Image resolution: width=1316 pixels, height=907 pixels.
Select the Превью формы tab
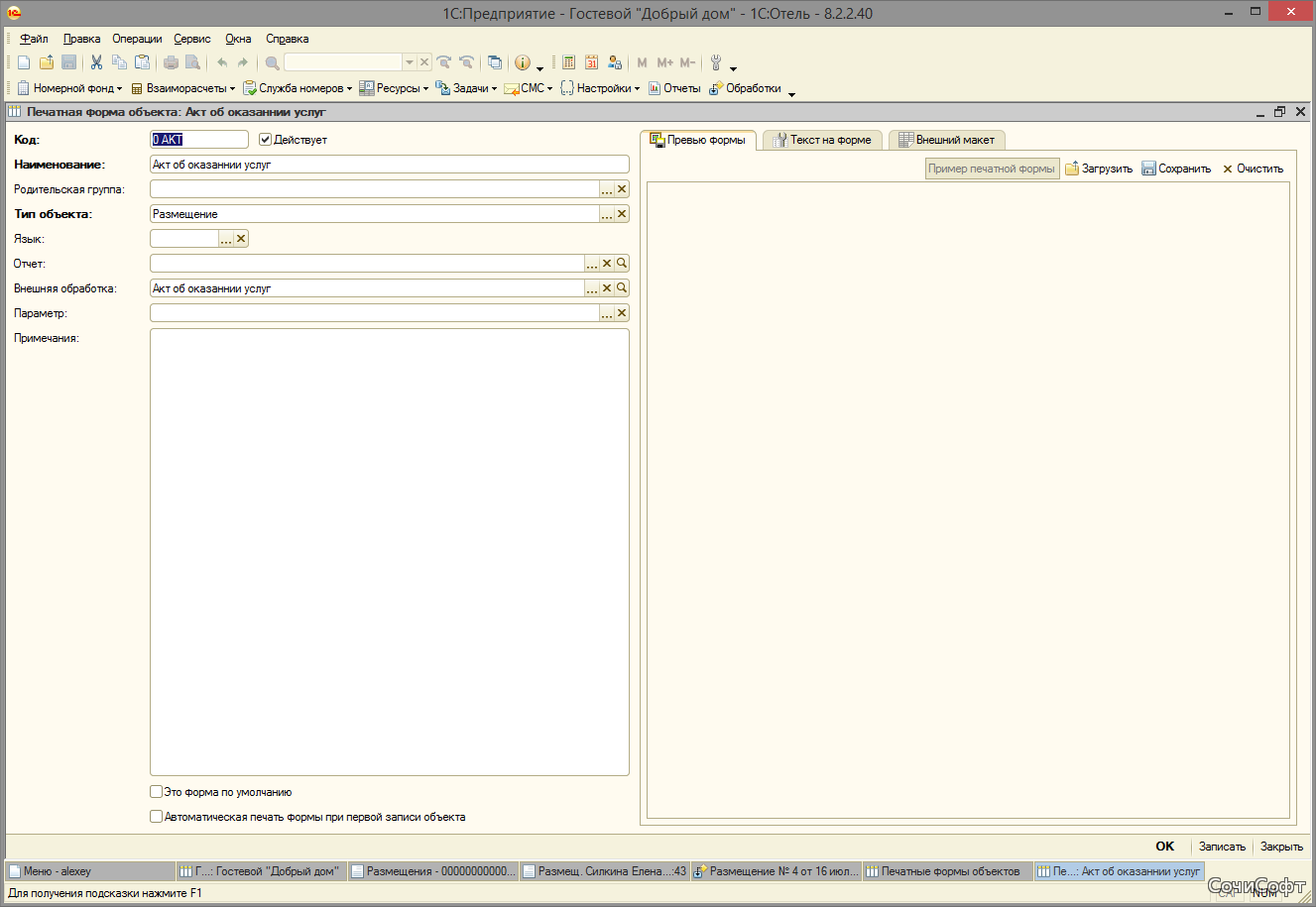click(x=698, y=140)
